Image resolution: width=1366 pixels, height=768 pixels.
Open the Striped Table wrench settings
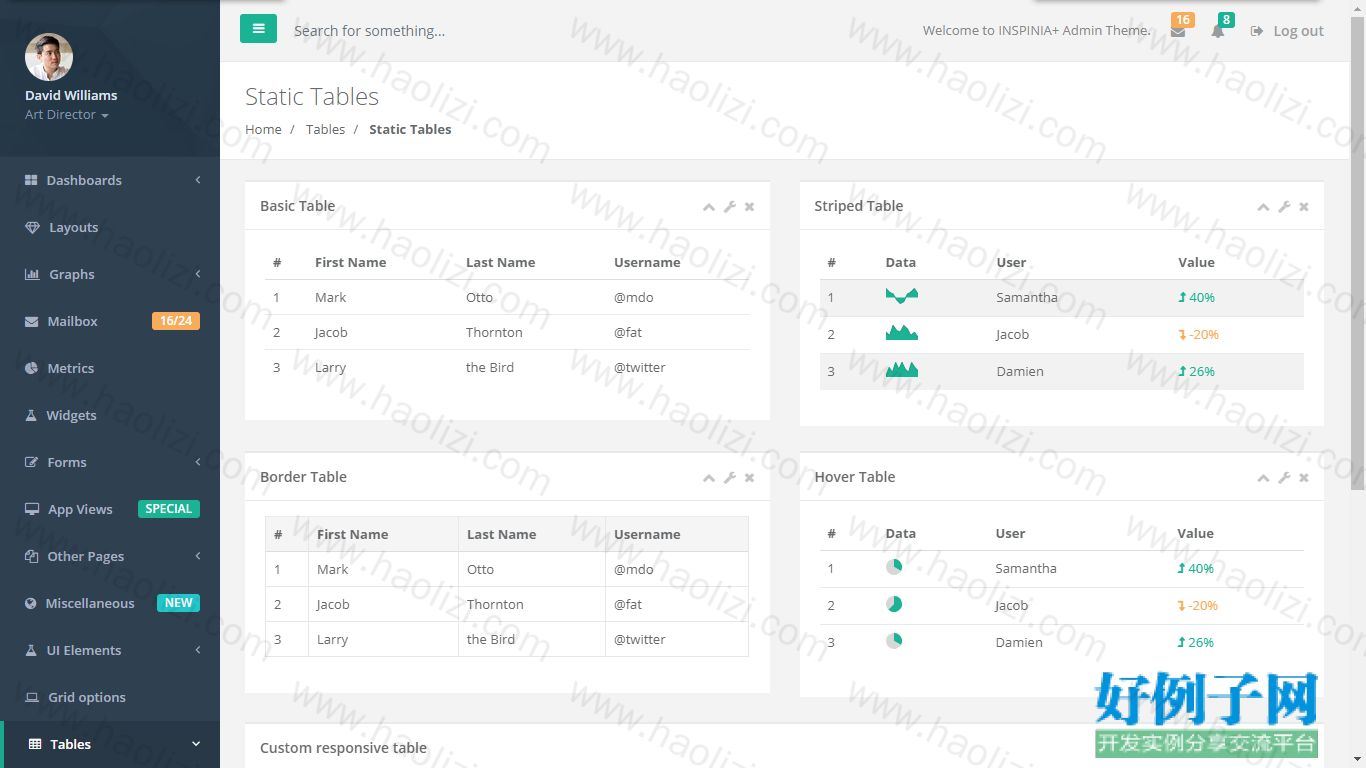click(1284, 207)
